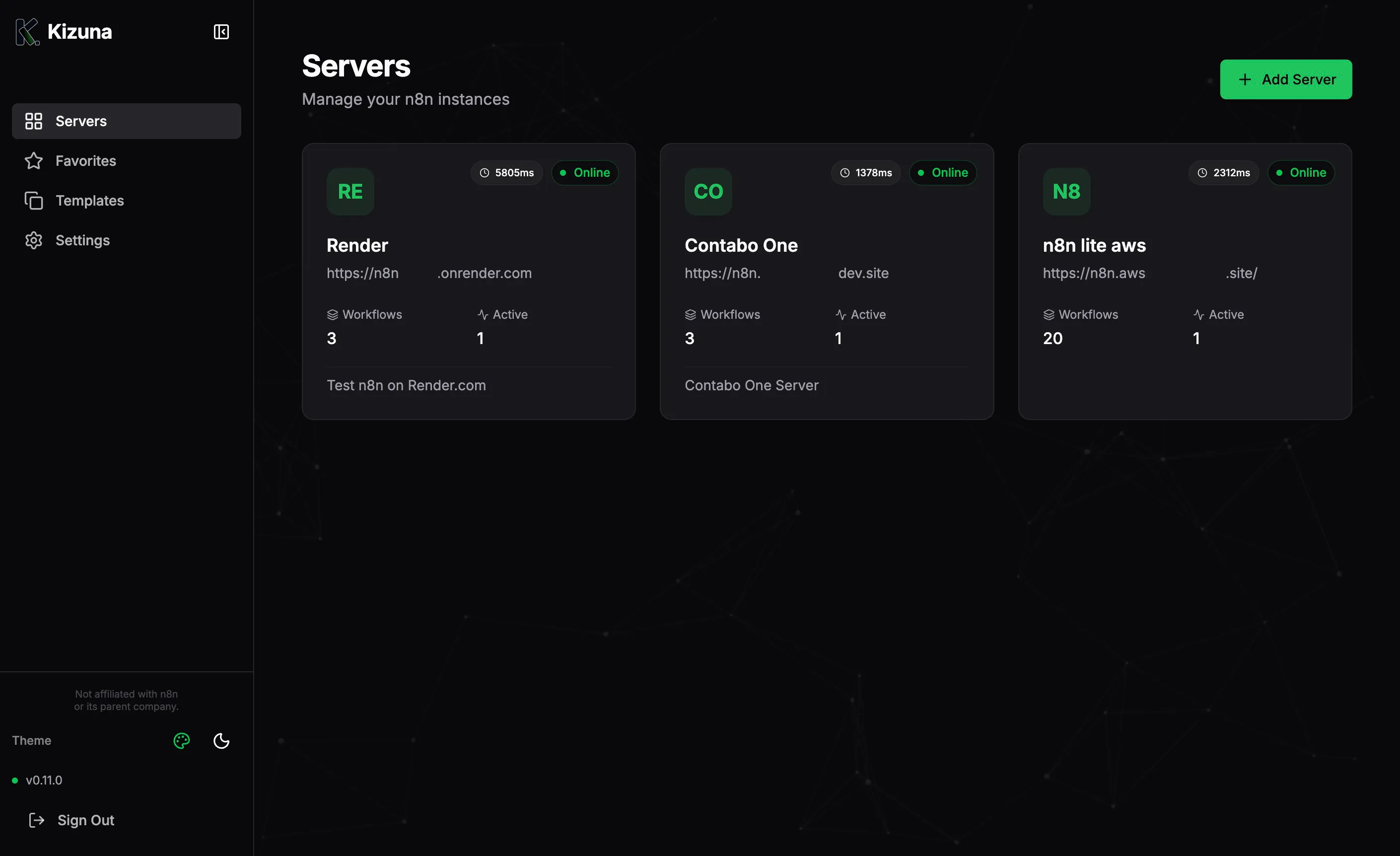Click the N8 avatar on n8n lite aws

click(x=1066, y=192)
